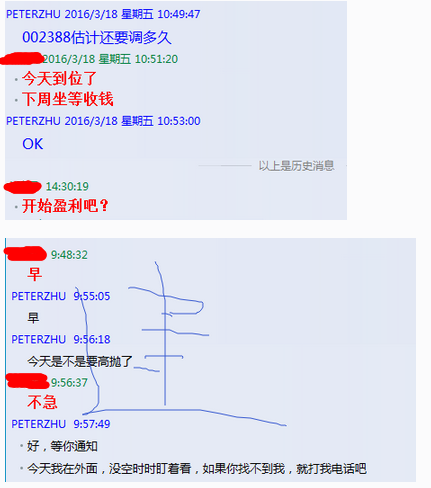Image resolution: width=431 pixels, height=488 pixels.
Task: Click the PETERZHU header stamped 9:57:49
Action: coord(61,424)
